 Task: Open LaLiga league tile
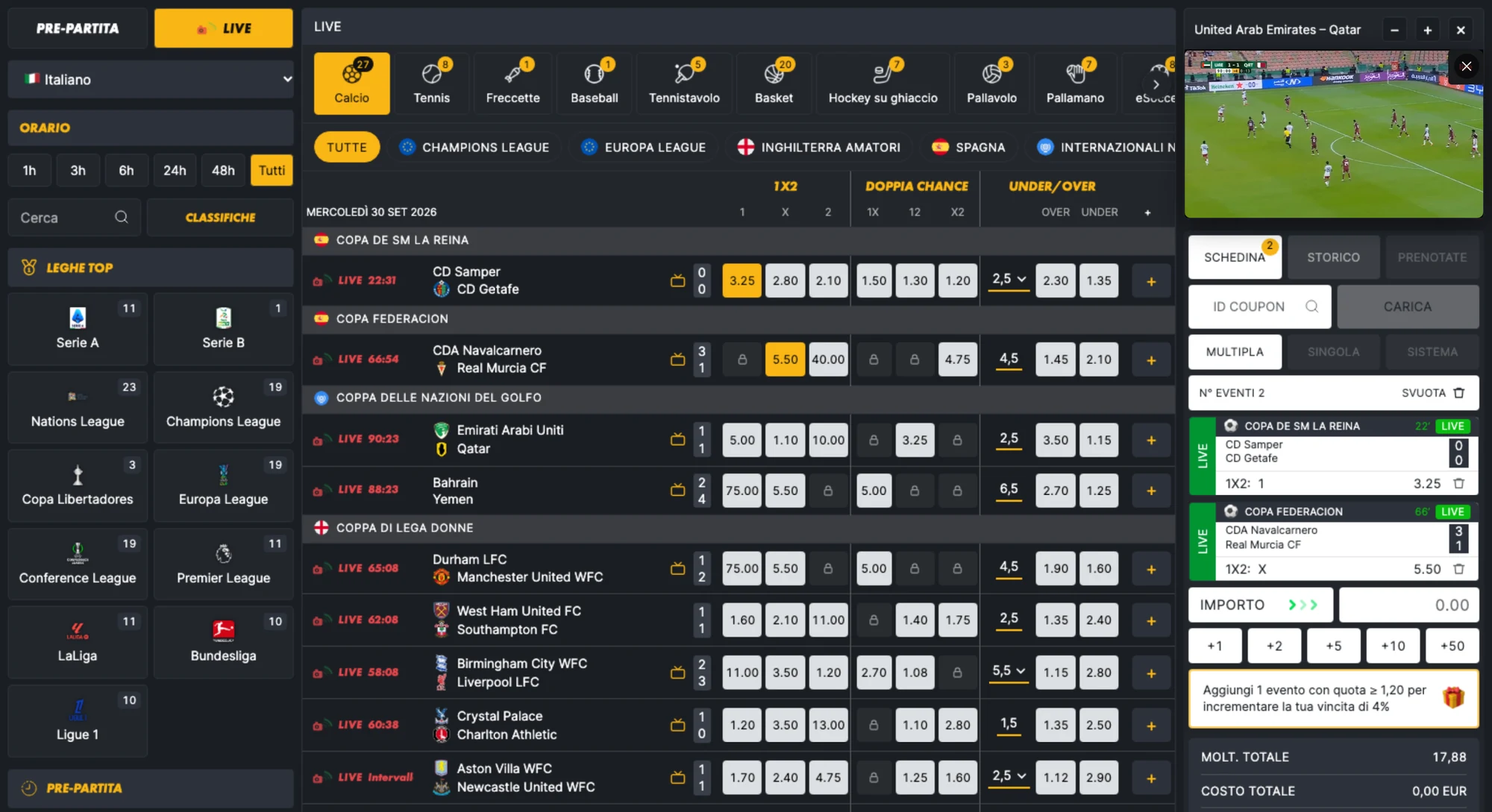(78, 642)
